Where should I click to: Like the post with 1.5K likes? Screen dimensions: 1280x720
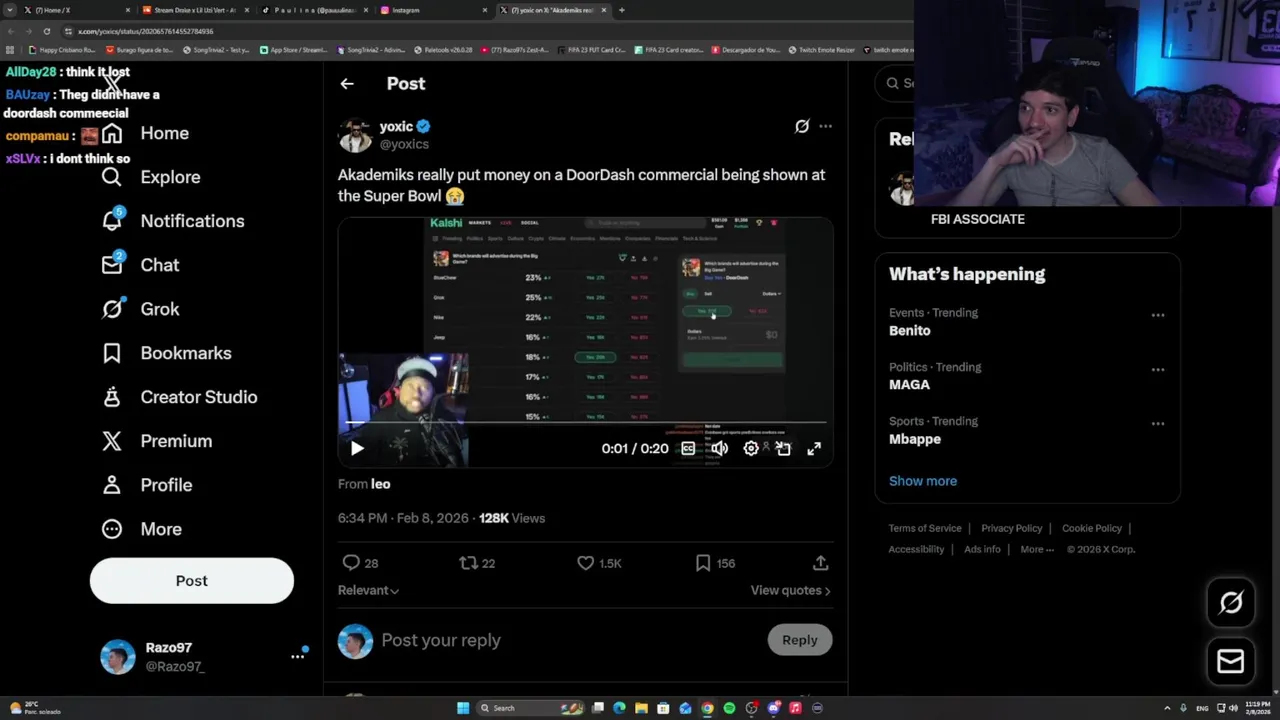586,563
